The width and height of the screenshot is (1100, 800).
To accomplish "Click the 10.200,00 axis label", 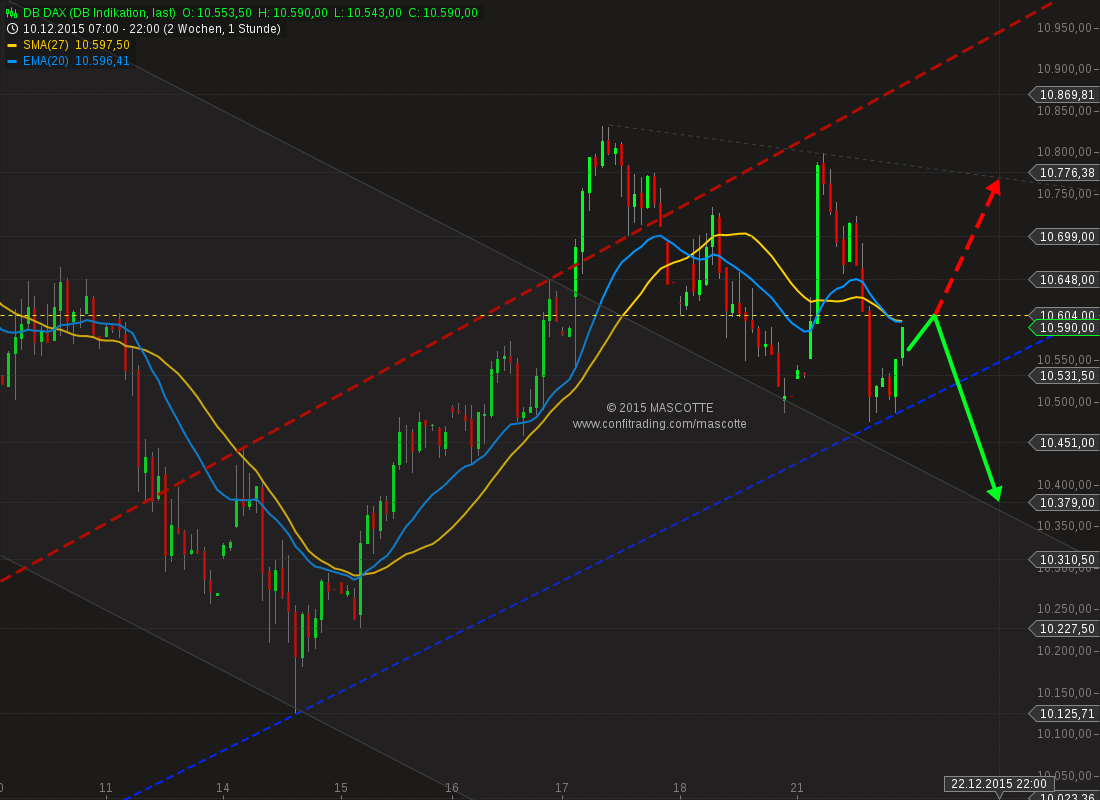I will (x=1066, y=651).
